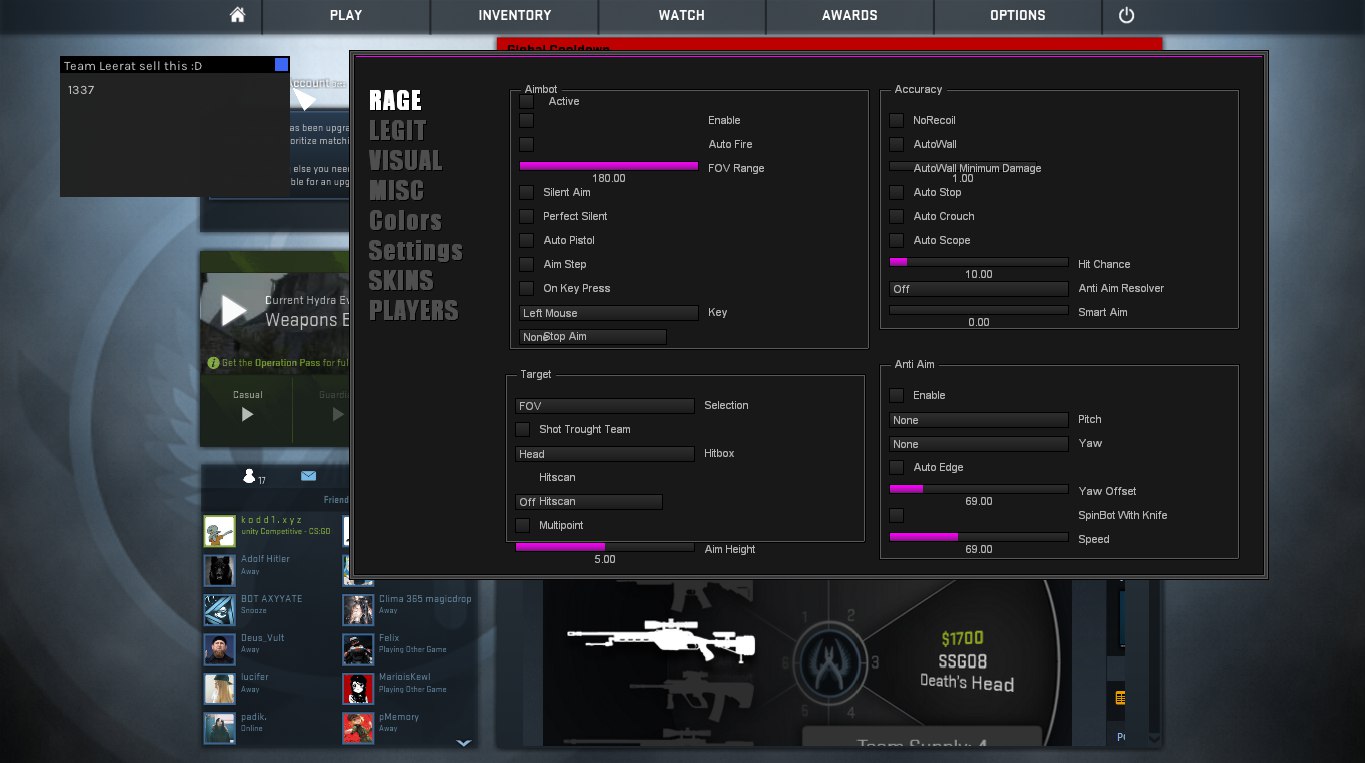
Task: Open Clima 365 magicdrop avatar
Action: click(358, 609)
